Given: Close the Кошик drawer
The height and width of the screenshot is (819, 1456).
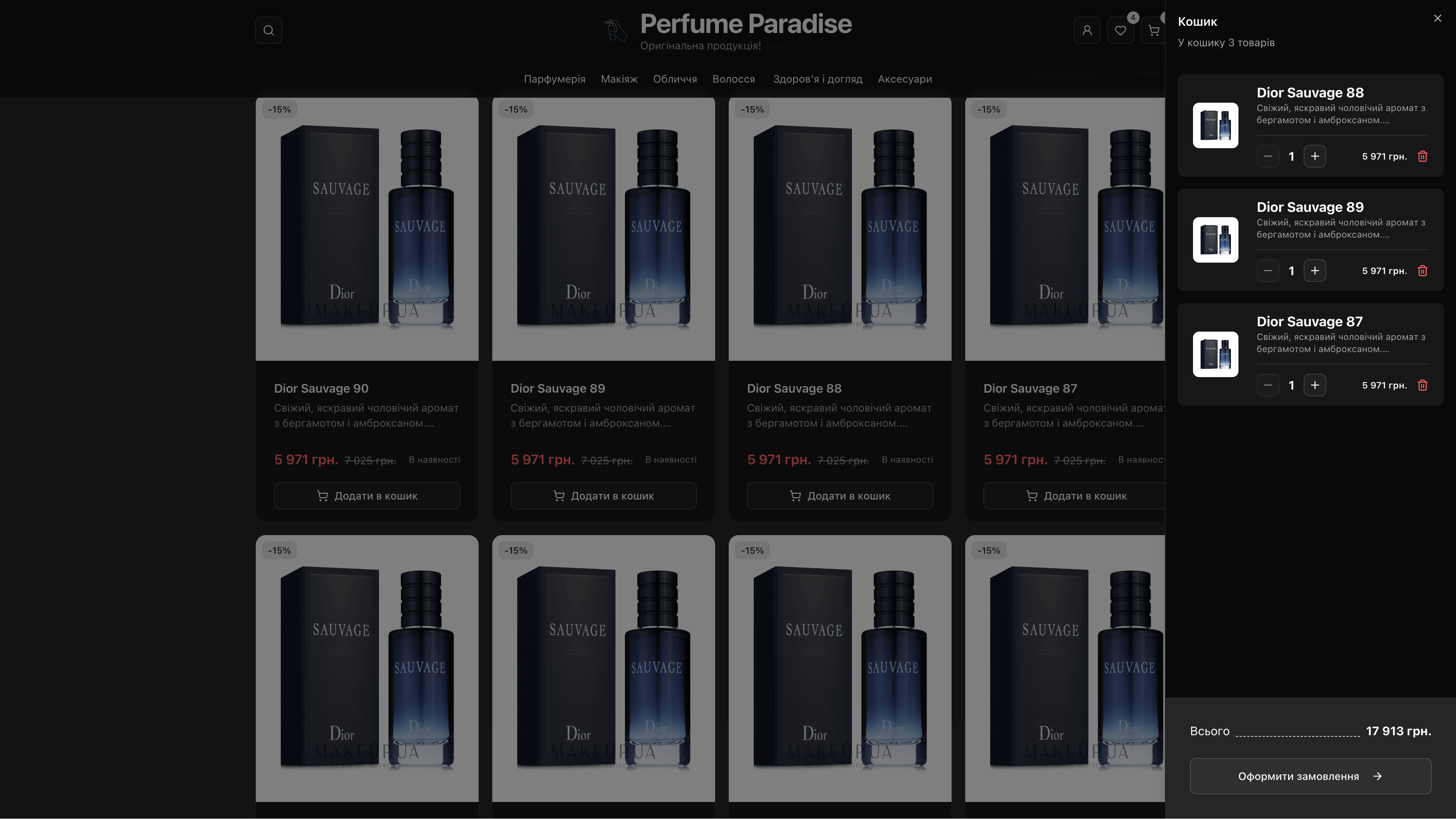Looking at the screenshot, I should coord(1437,17).
